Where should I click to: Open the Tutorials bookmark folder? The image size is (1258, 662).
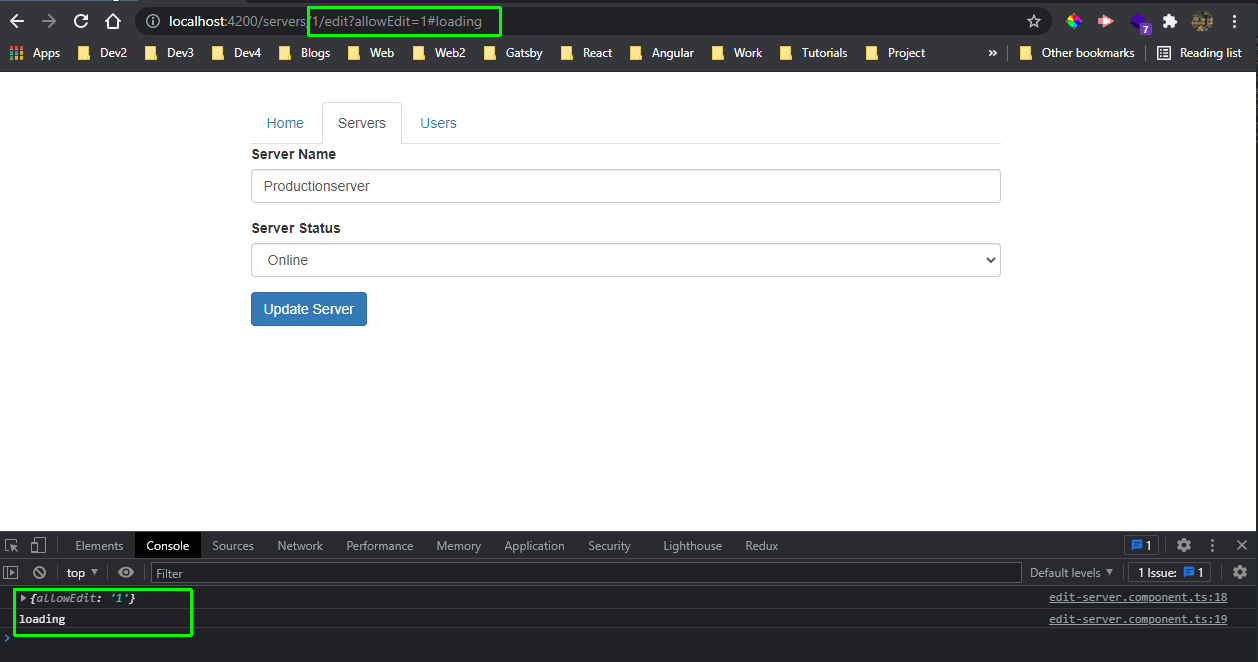813,53
